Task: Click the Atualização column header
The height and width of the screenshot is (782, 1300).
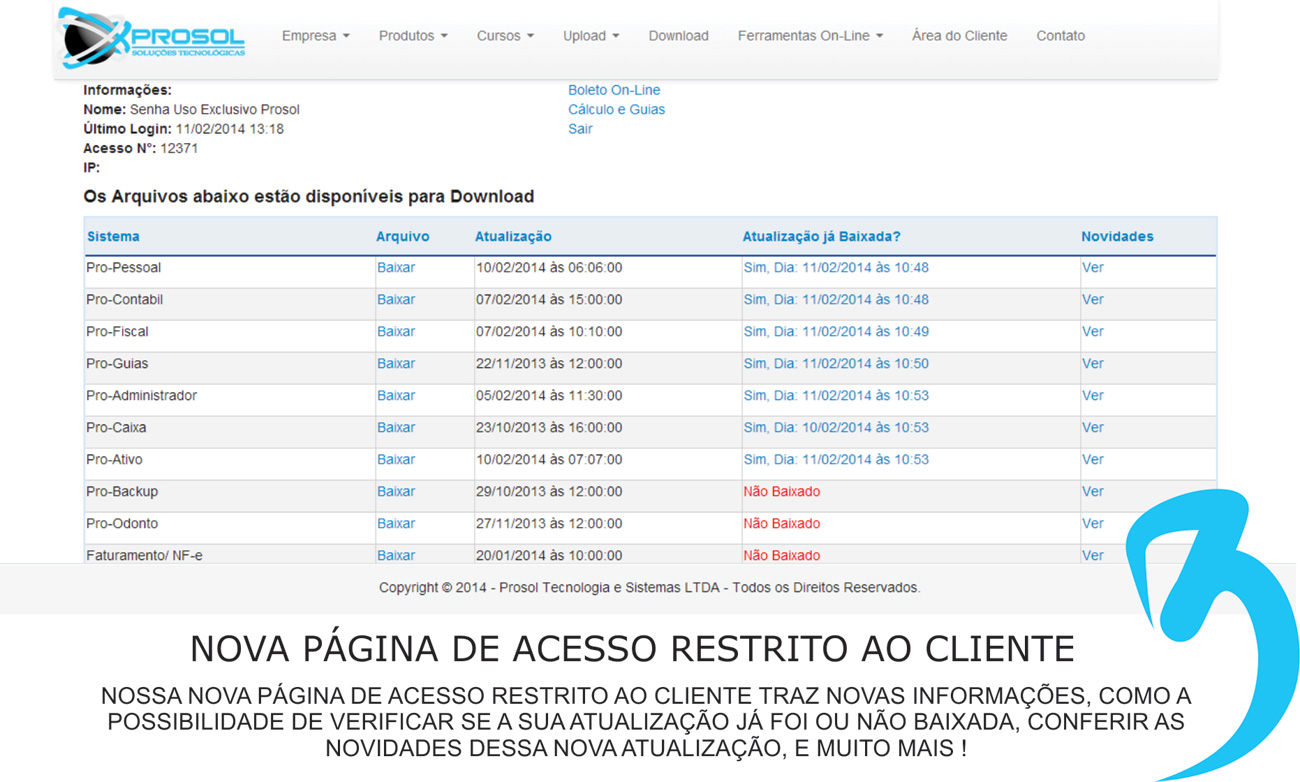Action: [513, 237]
